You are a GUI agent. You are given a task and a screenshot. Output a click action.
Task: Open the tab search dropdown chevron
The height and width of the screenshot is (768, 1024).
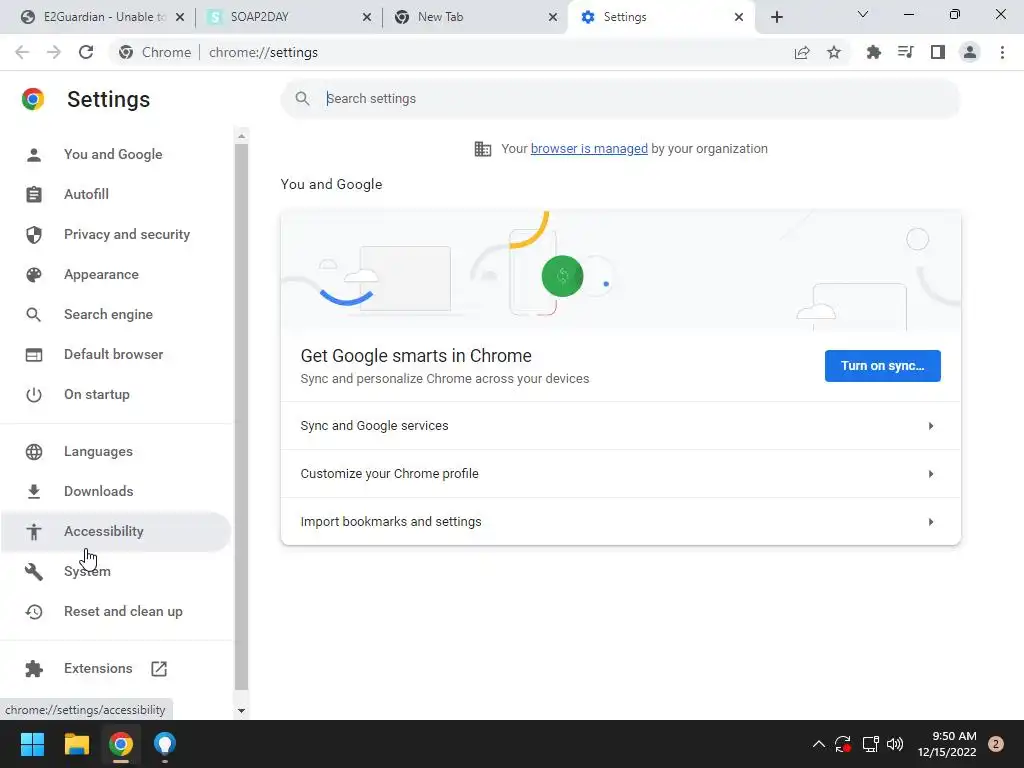(863, 14)
